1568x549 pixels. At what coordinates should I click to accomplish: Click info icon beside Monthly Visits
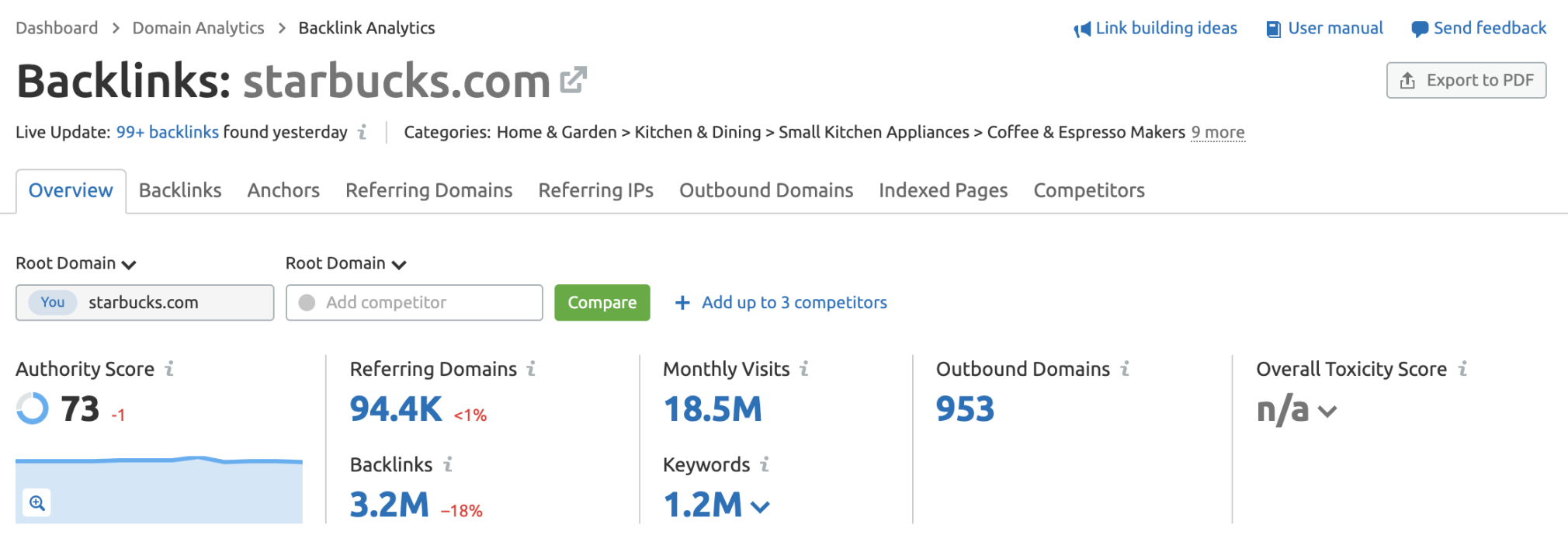pyautogui.click(x=804, y=369)
